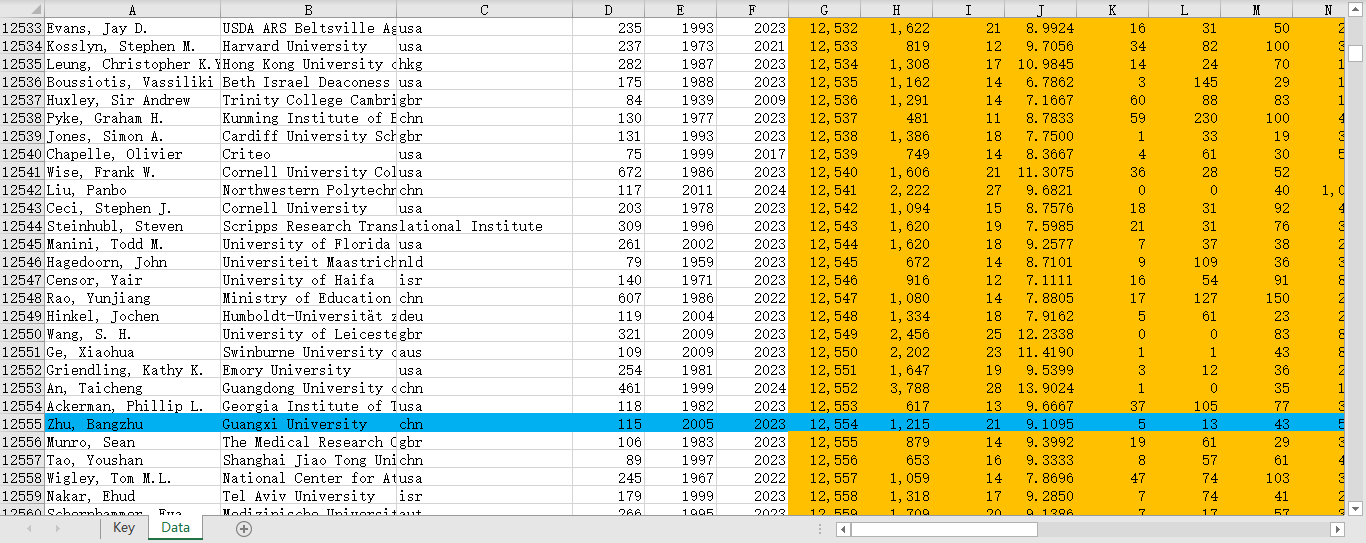
Task: Click the previous sheet navigation arrow
Action: (30, 528)
